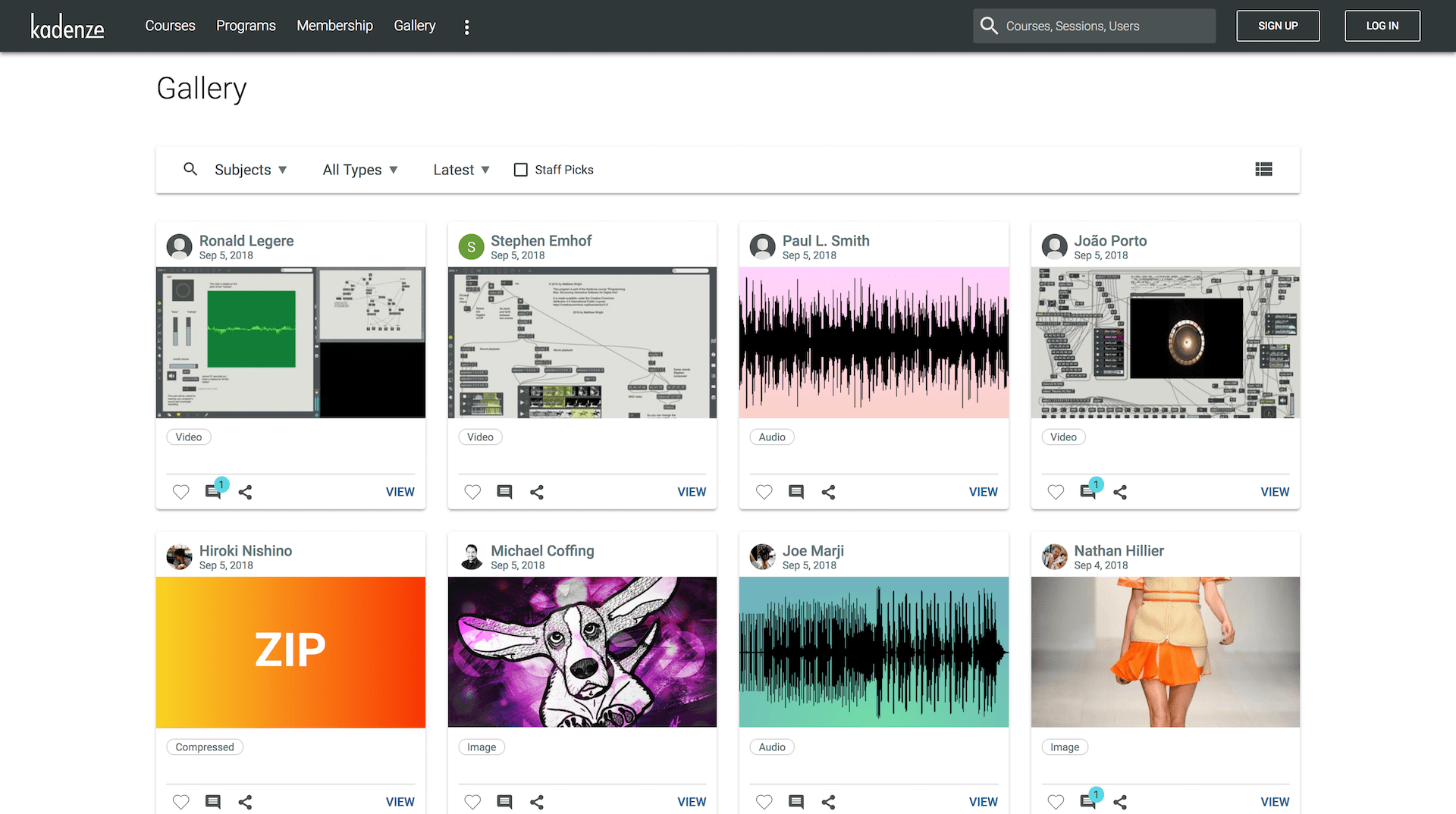This screenshot has height=814, width=1456.
Task: Open comments on João Porto's post
Action: [x=1087, y=492]
